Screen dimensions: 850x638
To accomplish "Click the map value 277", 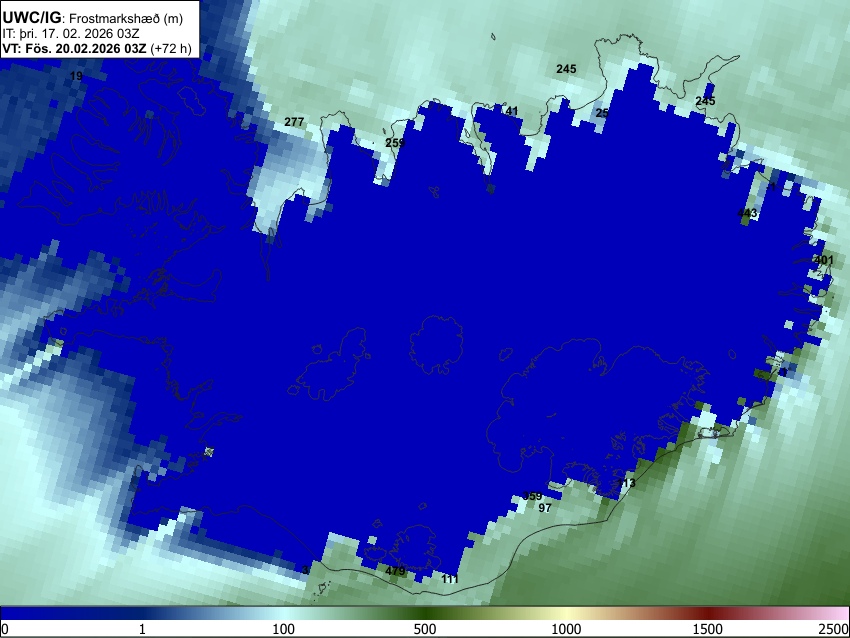I will point(294,122).
